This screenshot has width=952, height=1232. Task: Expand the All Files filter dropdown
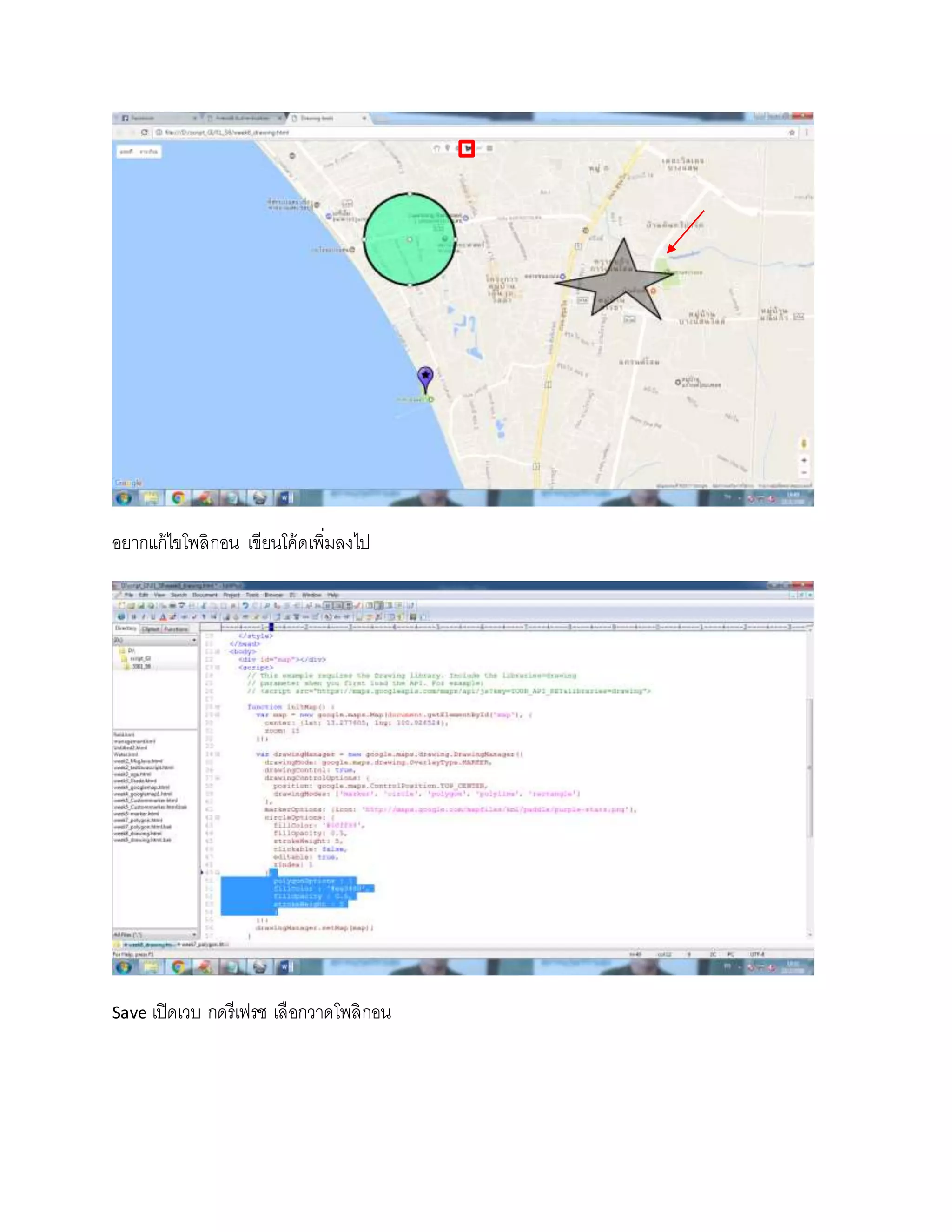click(x=194, y=935)
